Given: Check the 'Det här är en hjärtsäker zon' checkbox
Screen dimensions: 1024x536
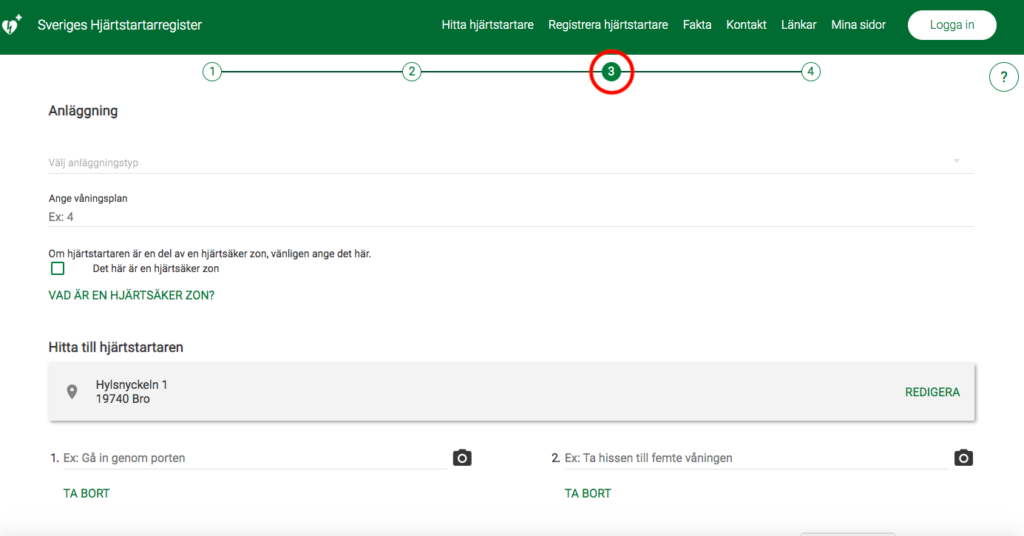Looking at the screenshot, I should pos(58,268).
